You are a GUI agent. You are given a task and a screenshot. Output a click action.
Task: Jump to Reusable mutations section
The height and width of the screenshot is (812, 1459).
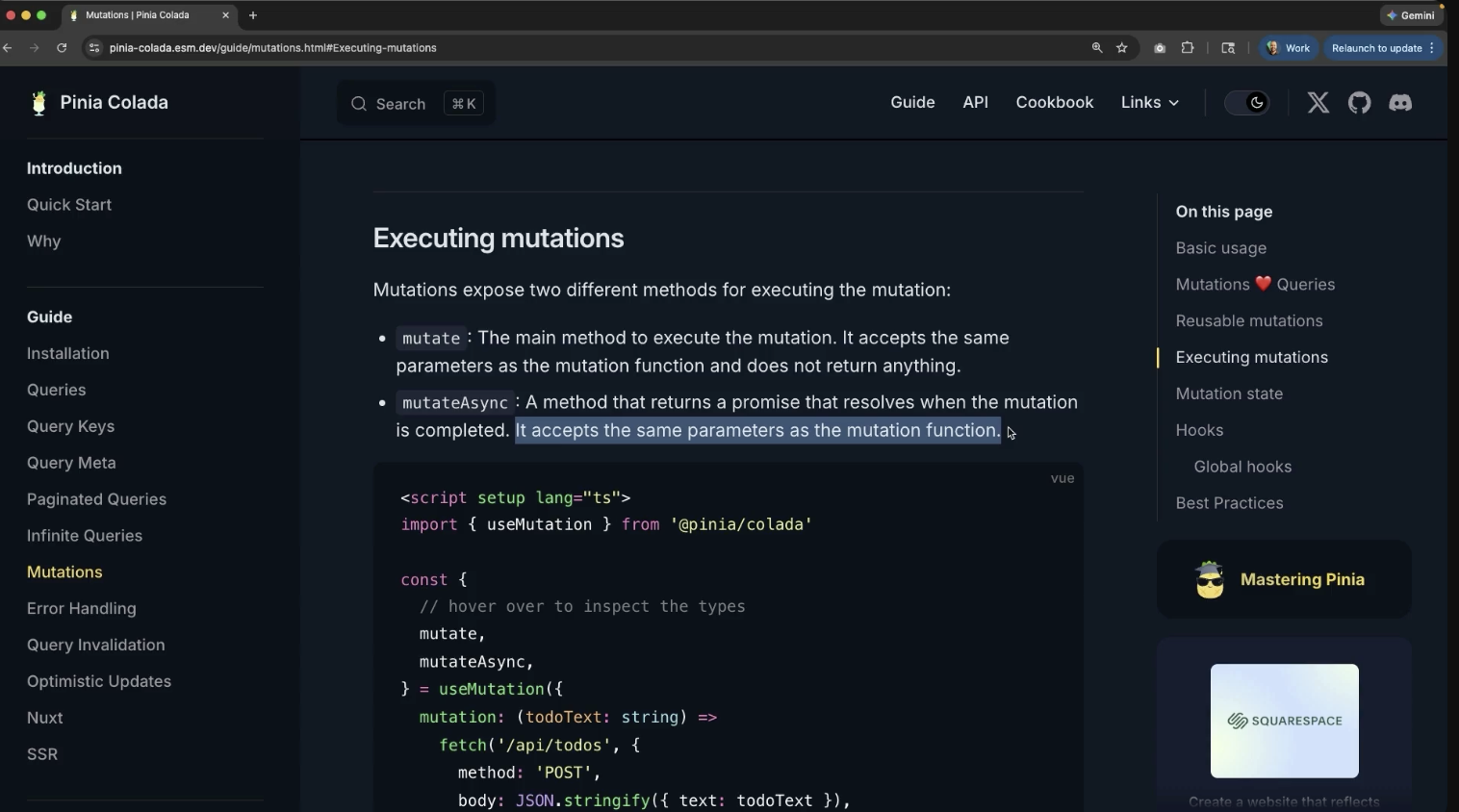[x=1249, y=321]
